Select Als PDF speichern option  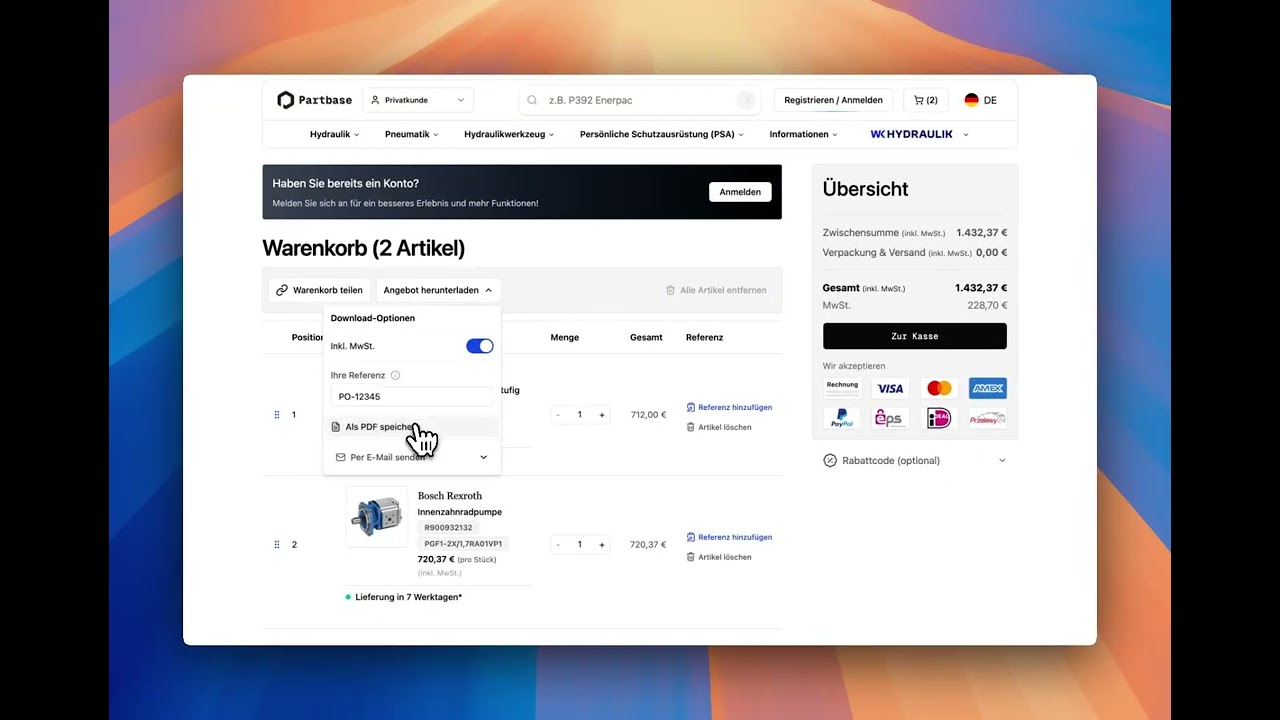click(412, 427)
